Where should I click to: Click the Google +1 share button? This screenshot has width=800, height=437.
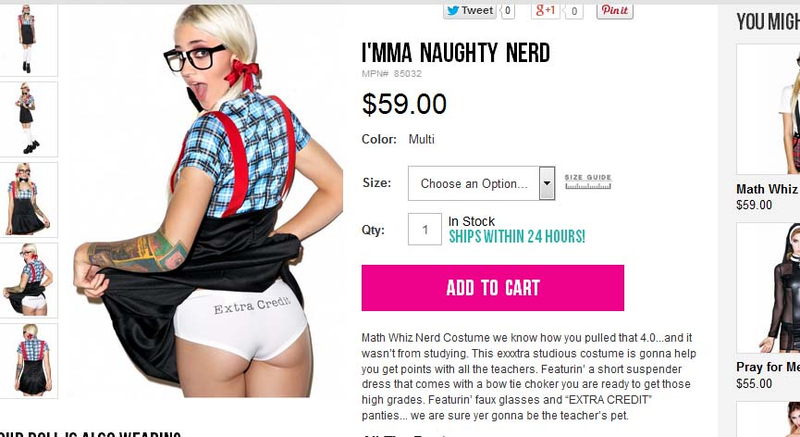(x=545, y=11)
